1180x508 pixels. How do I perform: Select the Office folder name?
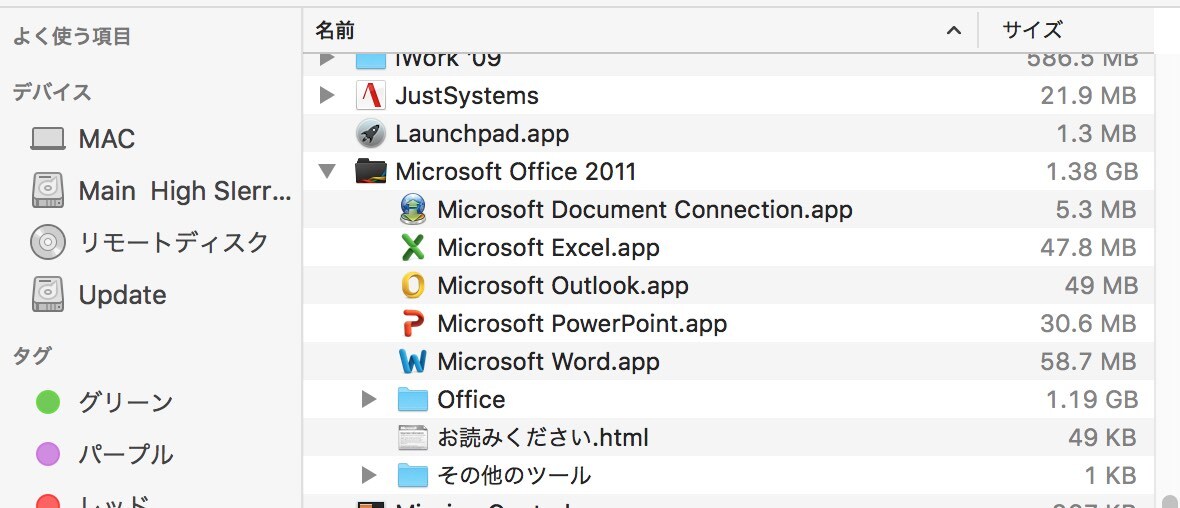471,399
